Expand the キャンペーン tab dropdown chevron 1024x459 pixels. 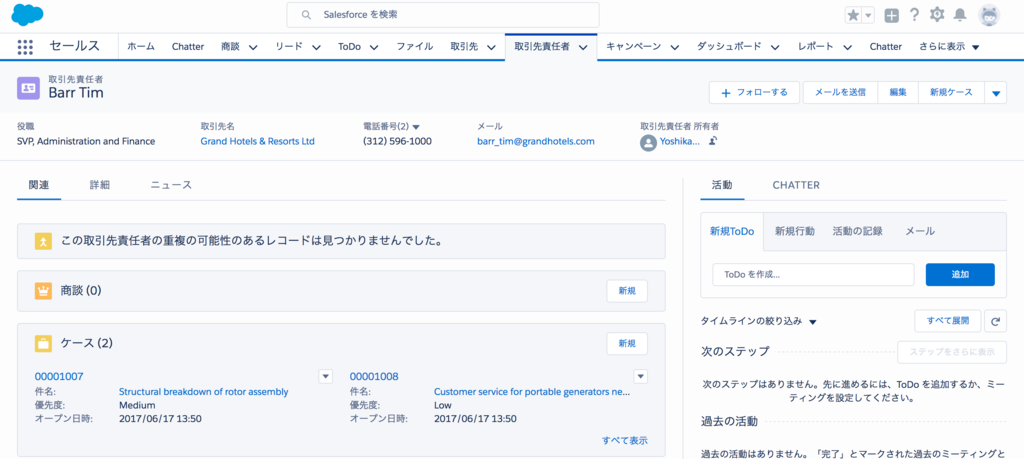[675, 47]
